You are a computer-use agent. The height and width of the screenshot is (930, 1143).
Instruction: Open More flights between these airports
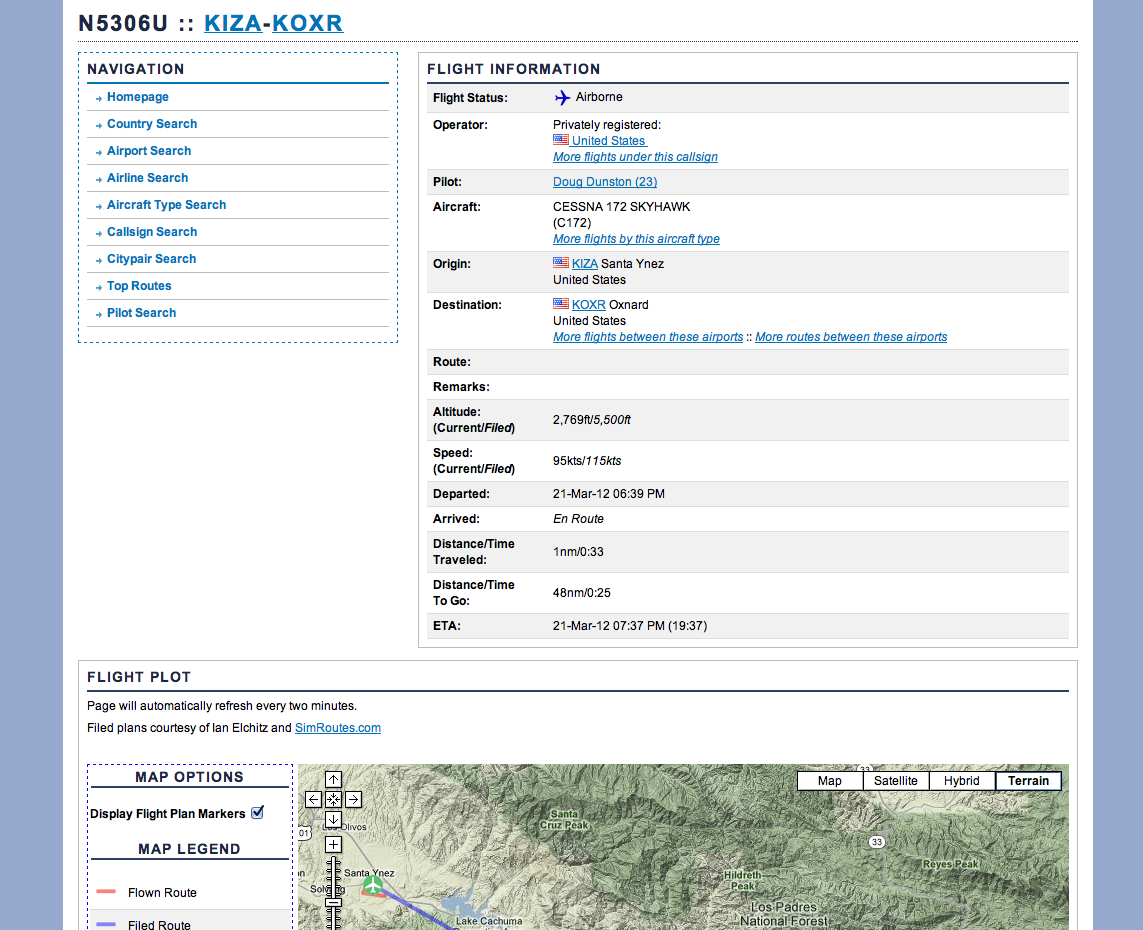click(648, 337)
